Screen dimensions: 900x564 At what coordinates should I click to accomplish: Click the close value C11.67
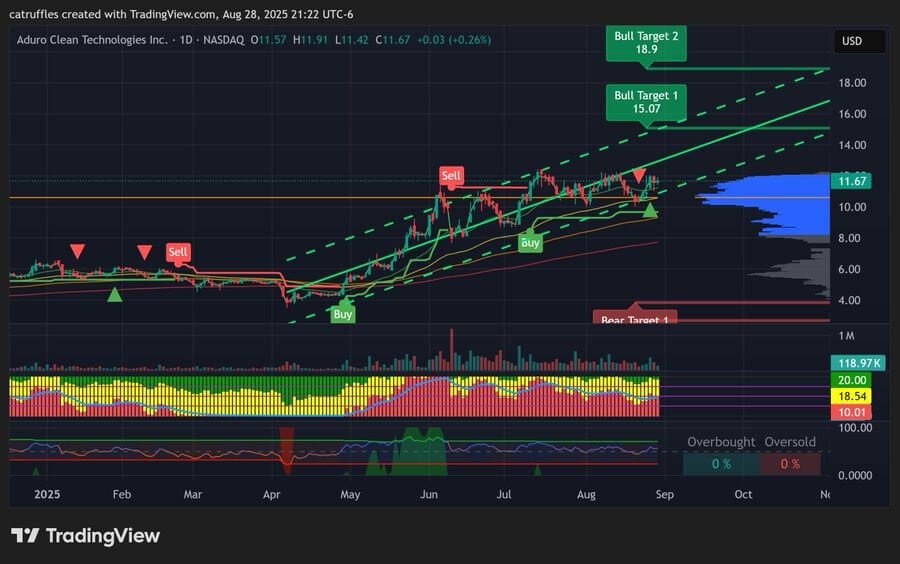click(x=393, y=40)
